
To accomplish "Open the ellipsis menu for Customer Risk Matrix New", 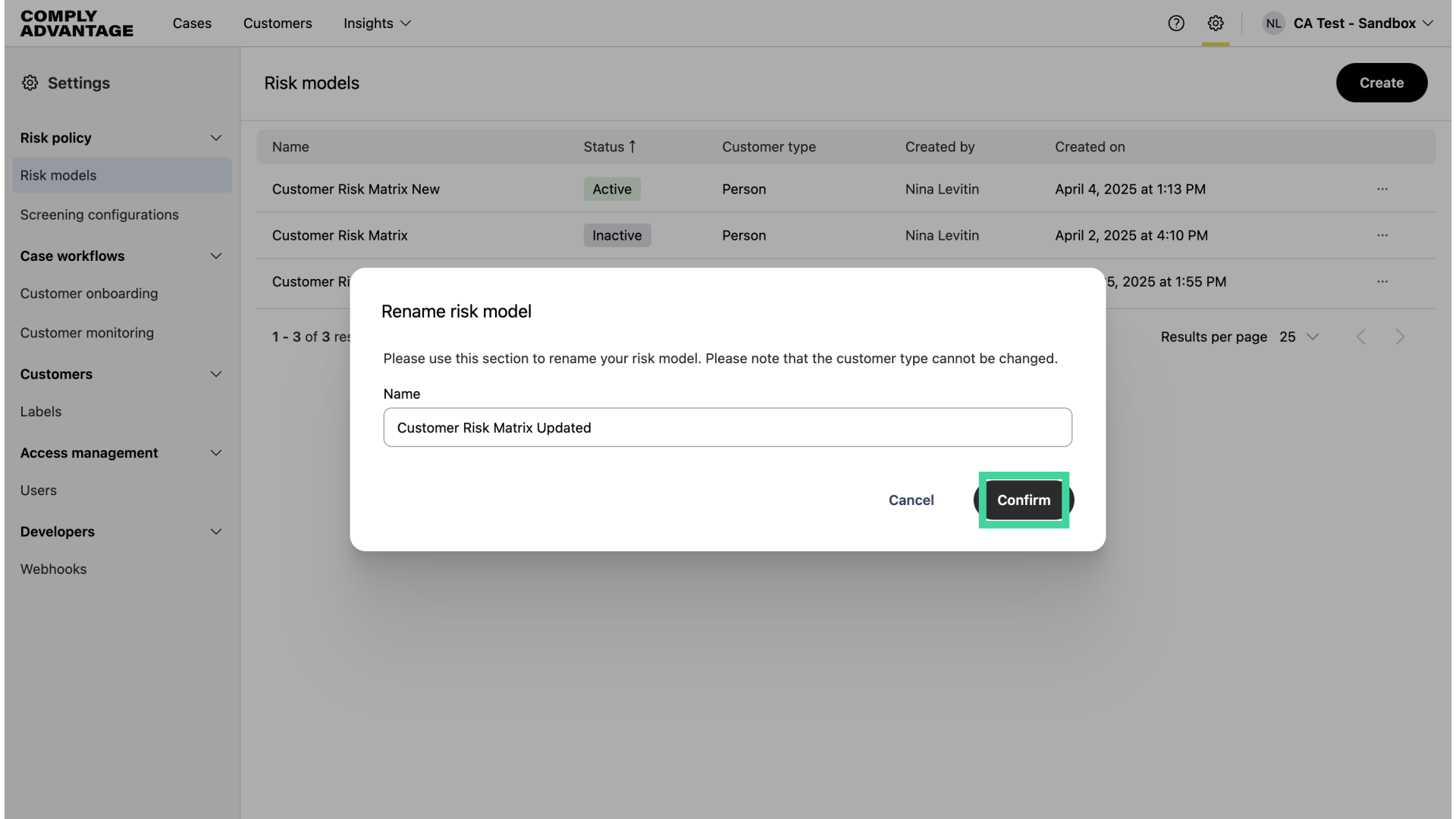I will pyautogui.click(x=1382, y=189).
